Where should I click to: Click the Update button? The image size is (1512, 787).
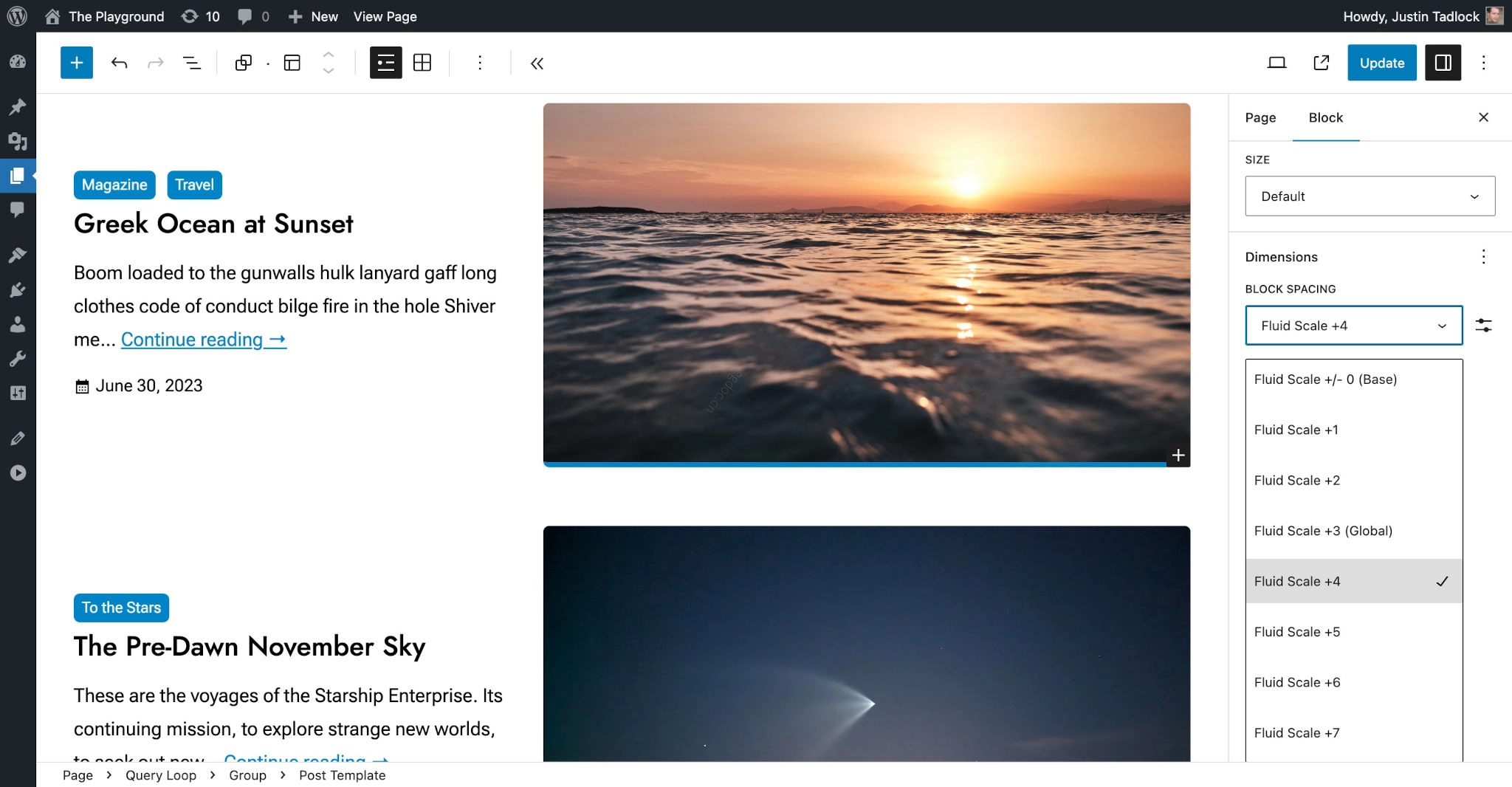pyautogui.click(x=1381, y=63)
